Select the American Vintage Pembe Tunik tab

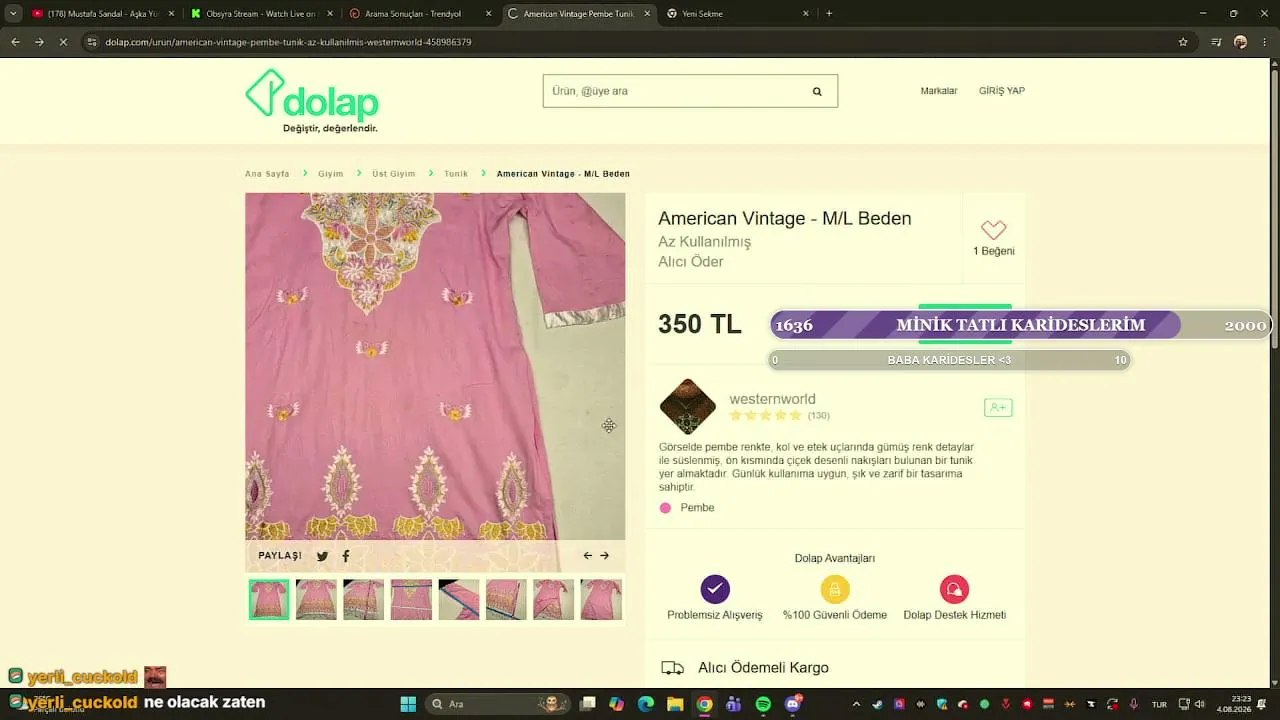tap(578, 14)
